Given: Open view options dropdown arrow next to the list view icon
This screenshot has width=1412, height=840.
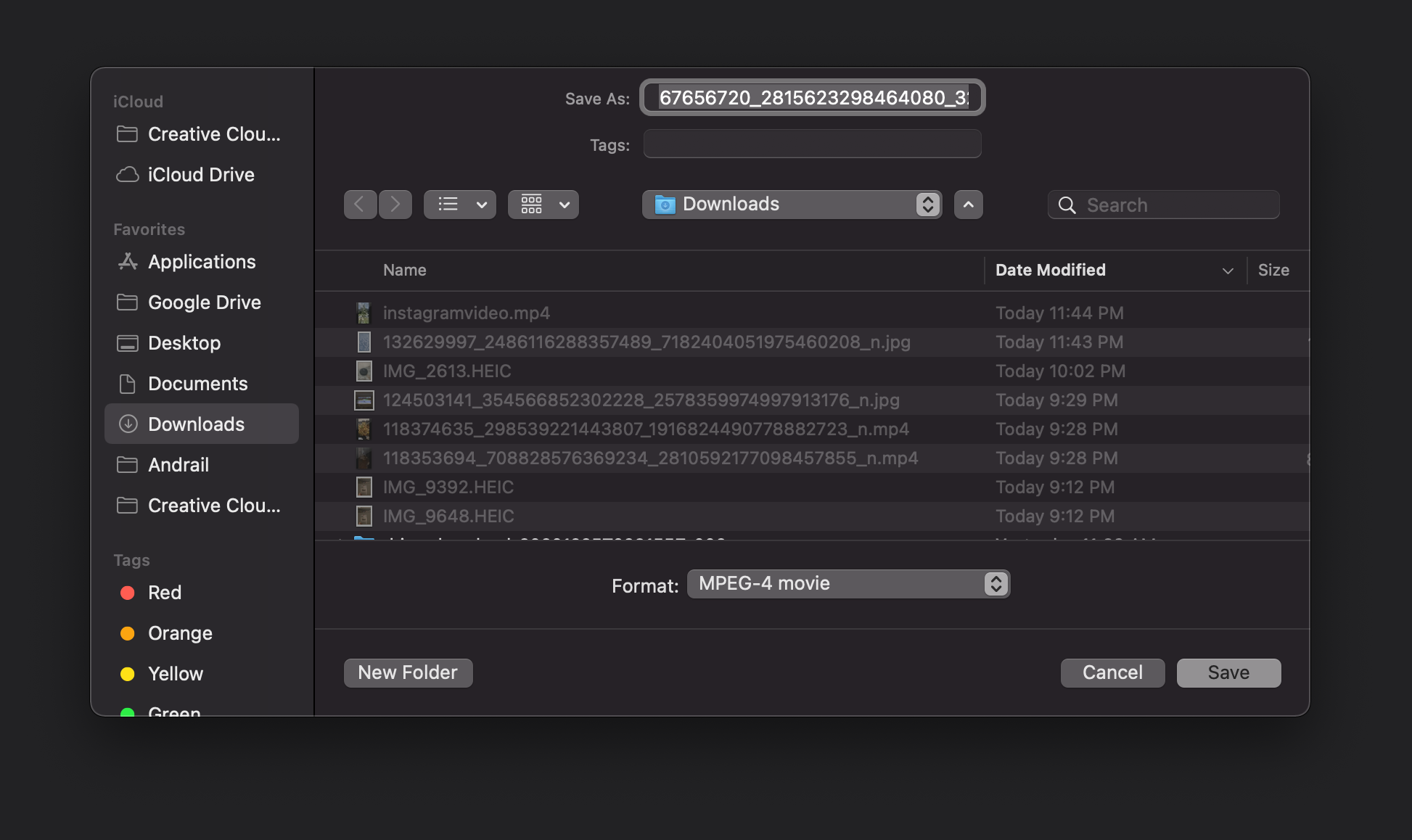Looking at the screenshot, I should [x=481, y=205].
